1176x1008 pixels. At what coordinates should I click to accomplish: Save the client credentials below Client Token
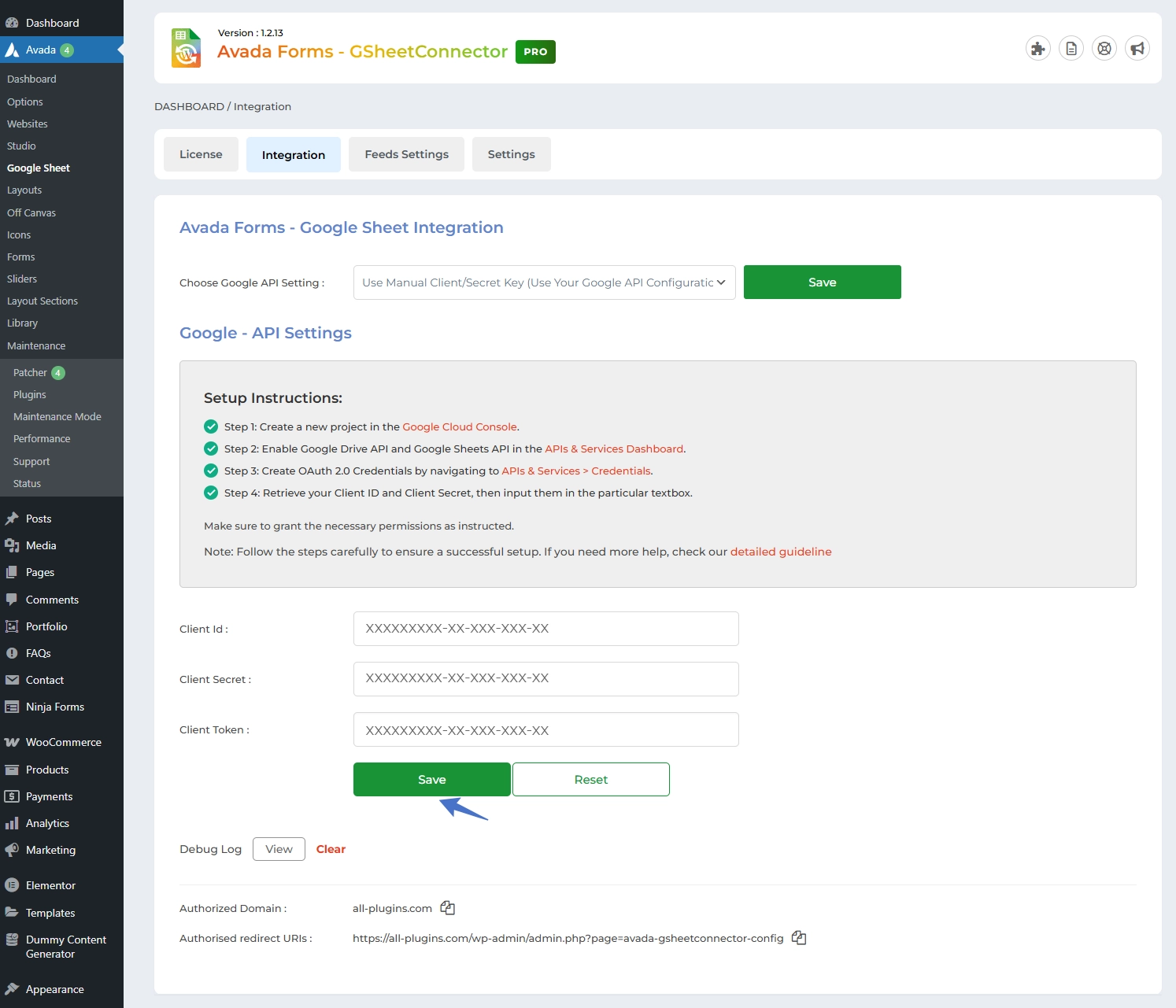pos(431,780)
